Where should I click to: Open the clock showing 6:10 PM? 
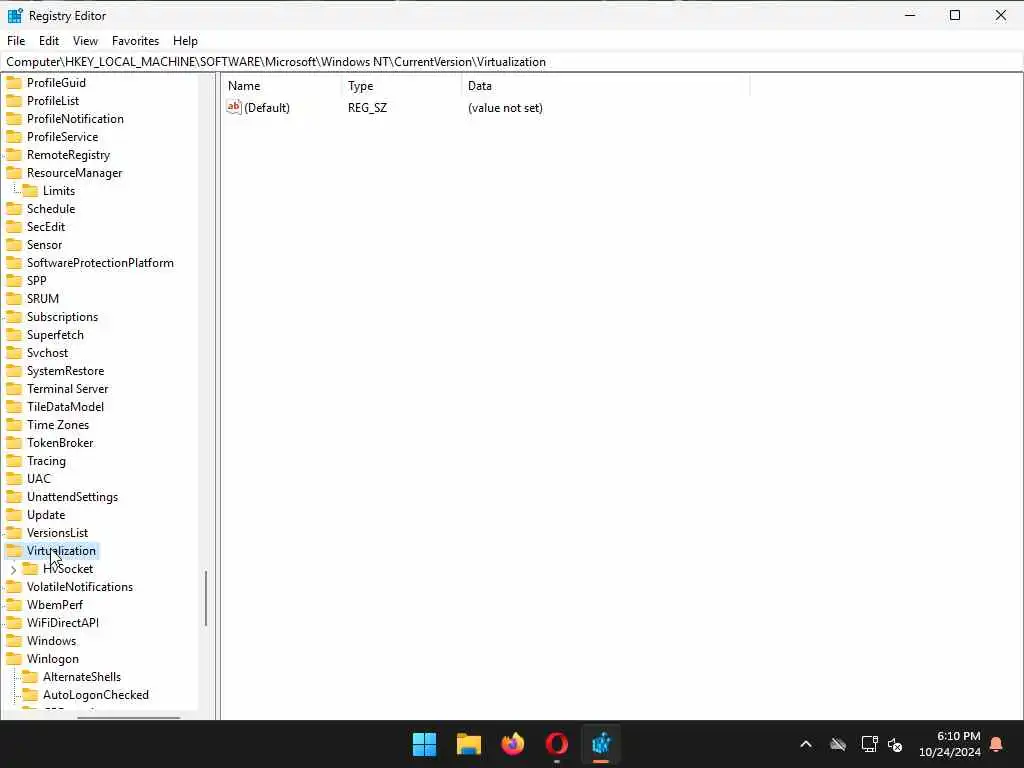(x=950, y=744)
